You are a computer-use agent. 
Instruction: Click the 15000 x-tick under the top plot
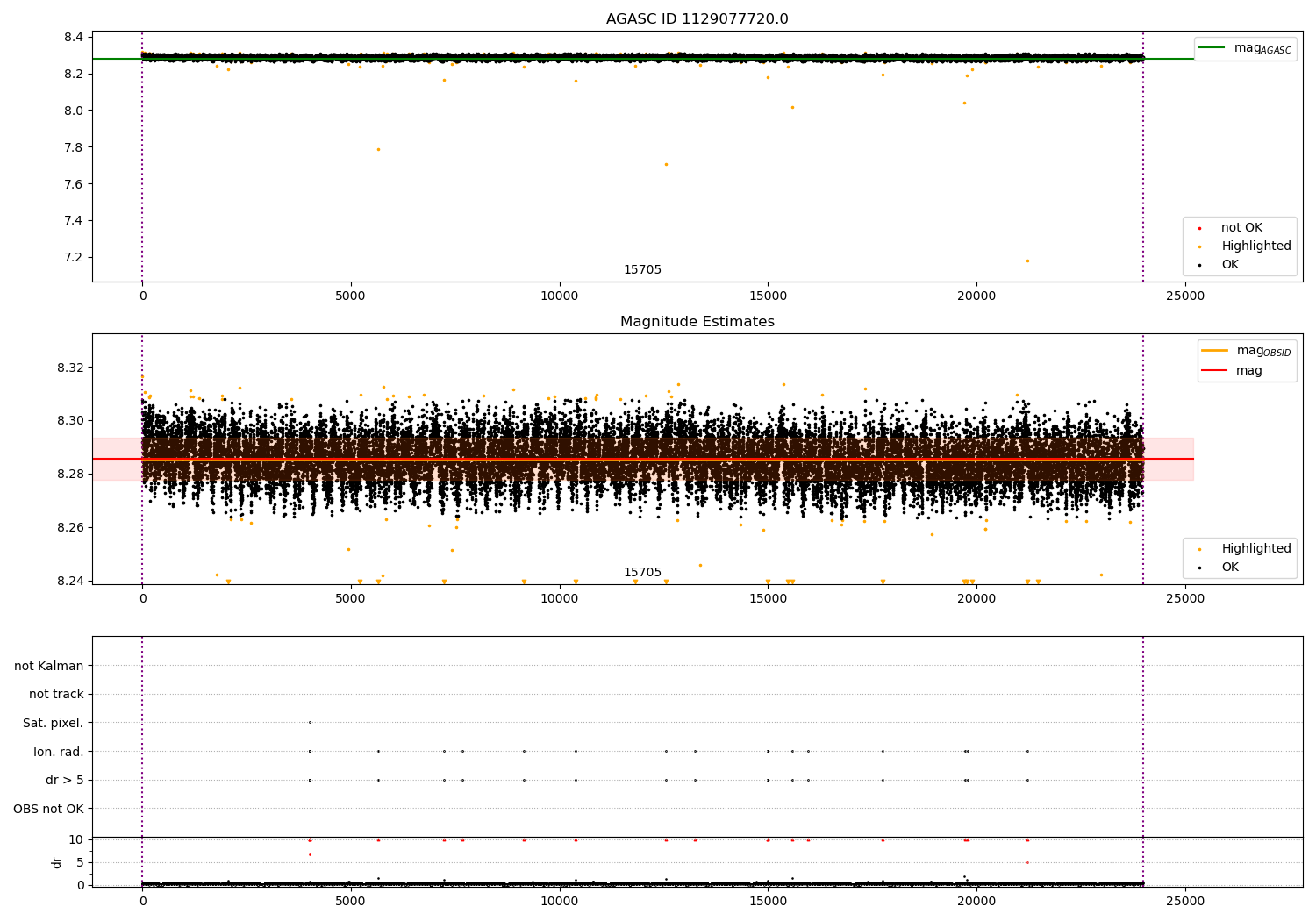click(768, 296)
